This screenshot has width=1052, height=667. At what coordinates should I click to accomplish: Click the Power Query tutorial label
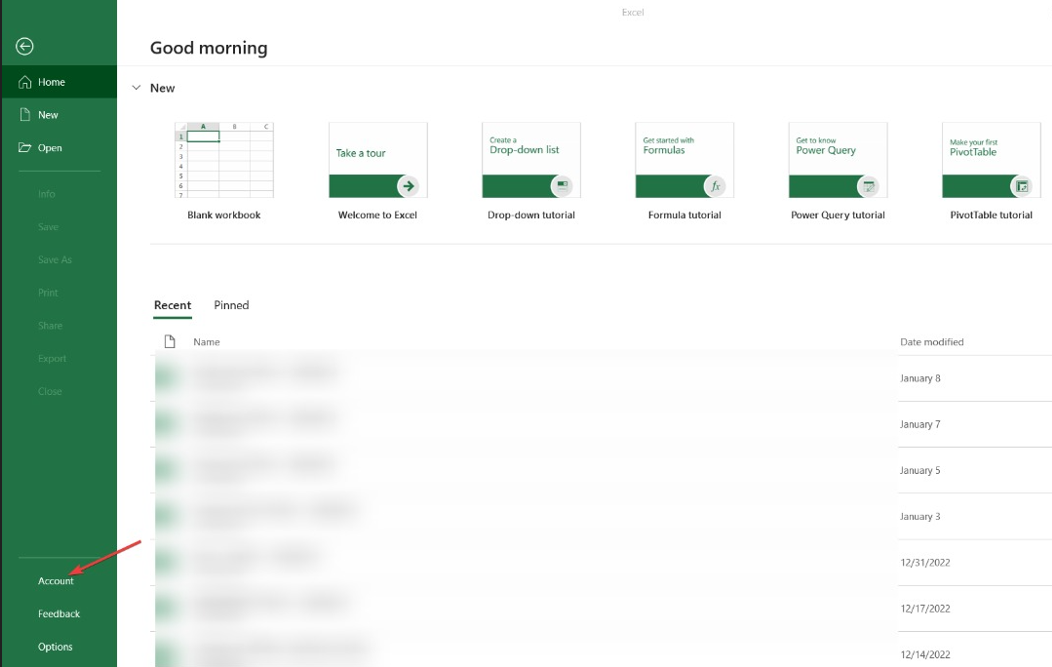pyautogui.click(x=838, y=215)
